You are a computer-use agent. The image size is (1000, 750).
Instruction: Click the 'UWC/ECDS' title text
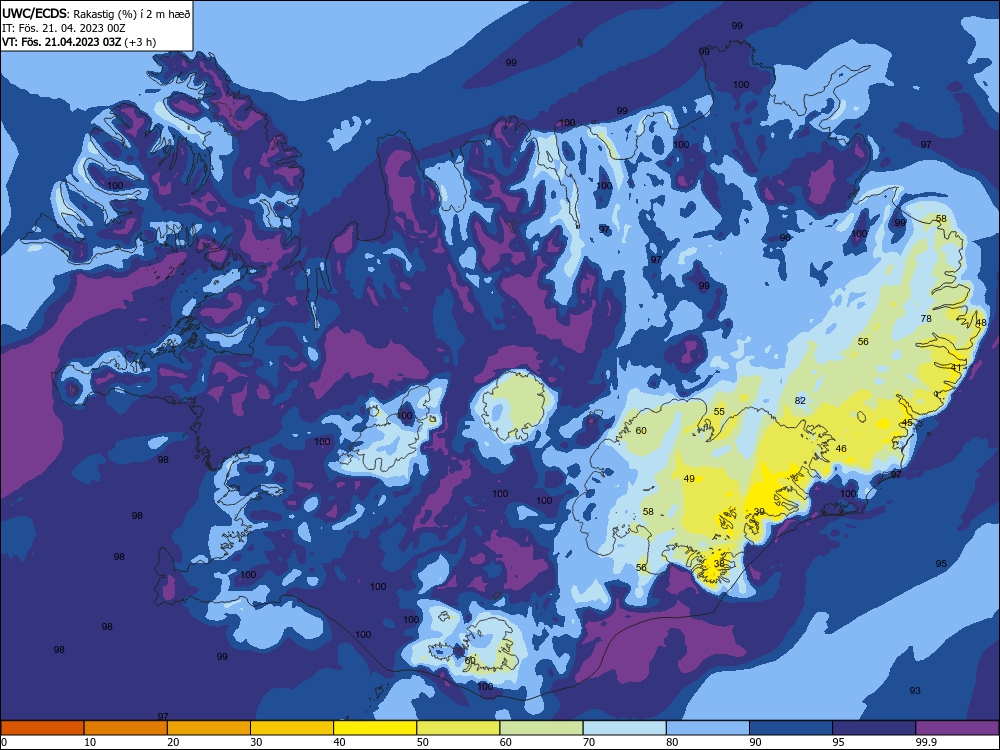tap(34, 13)
